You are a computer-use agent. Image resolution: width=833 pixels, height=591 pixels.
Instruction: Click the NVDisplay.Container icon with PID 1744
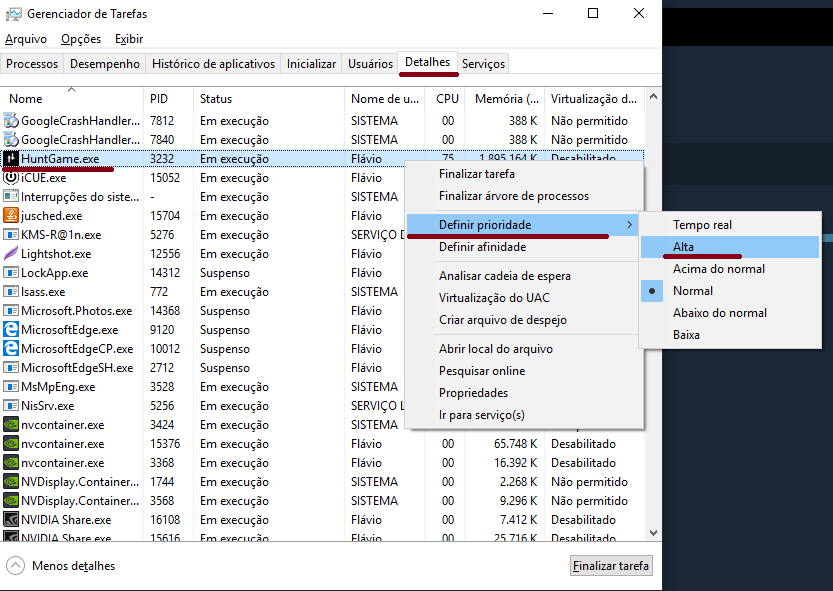[11, 482]
